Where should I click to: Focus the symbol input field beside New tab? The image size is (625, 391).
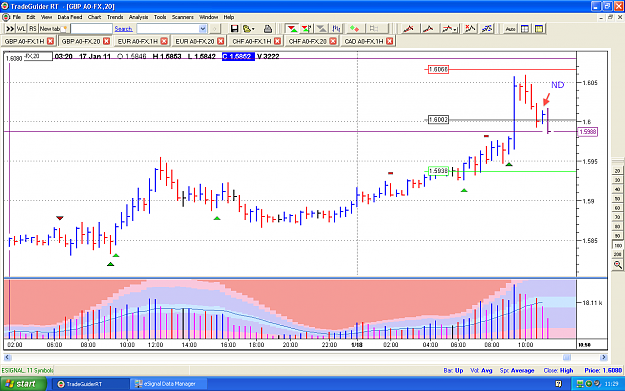[91, 29]
